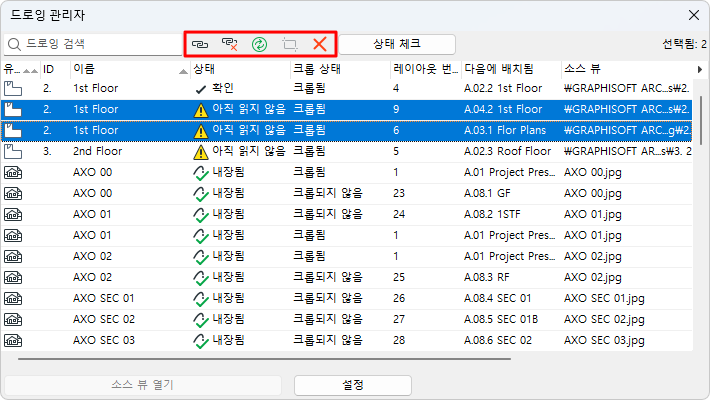Click the horizontal scrollbar at the bottom
Image resolution: width=710 pixels, height=400 pixels.
click(264, 359)
